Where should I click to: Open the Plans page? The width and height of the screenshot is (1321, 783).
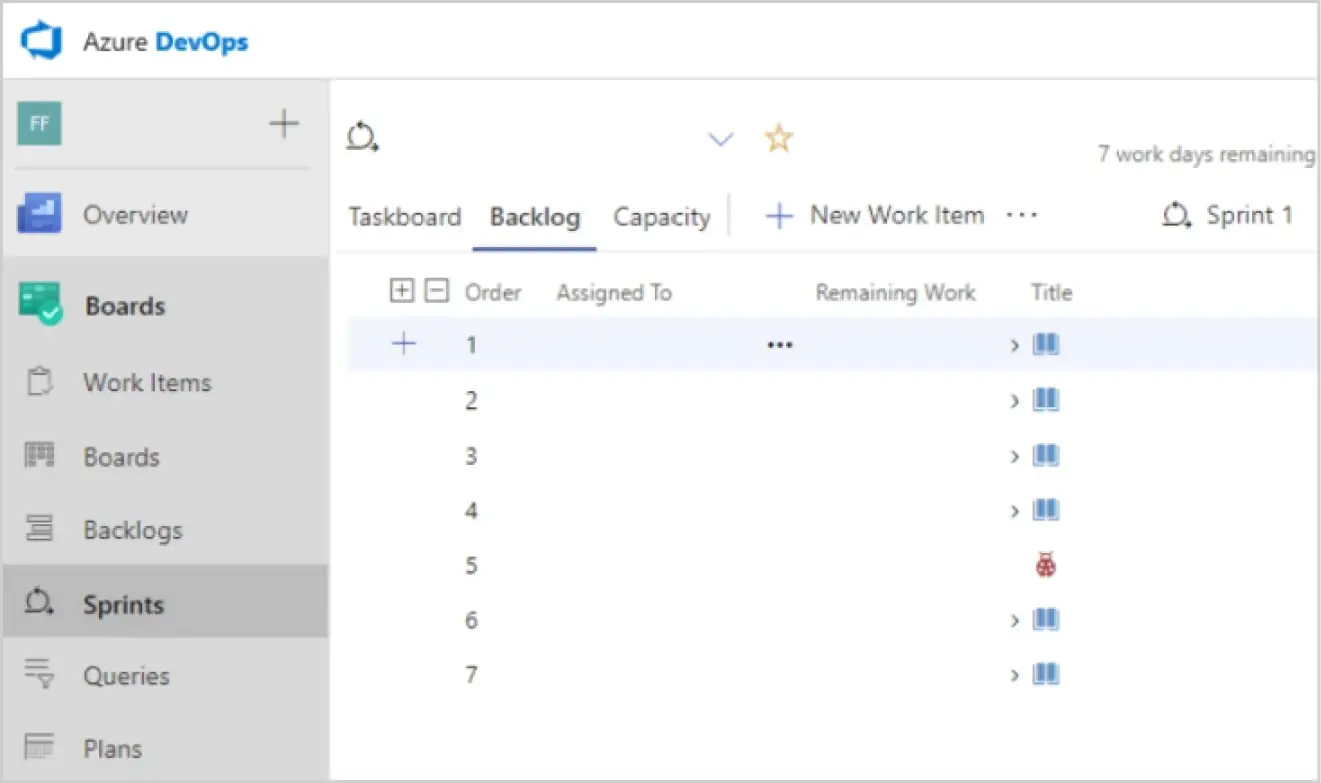(x=112, y=748)
